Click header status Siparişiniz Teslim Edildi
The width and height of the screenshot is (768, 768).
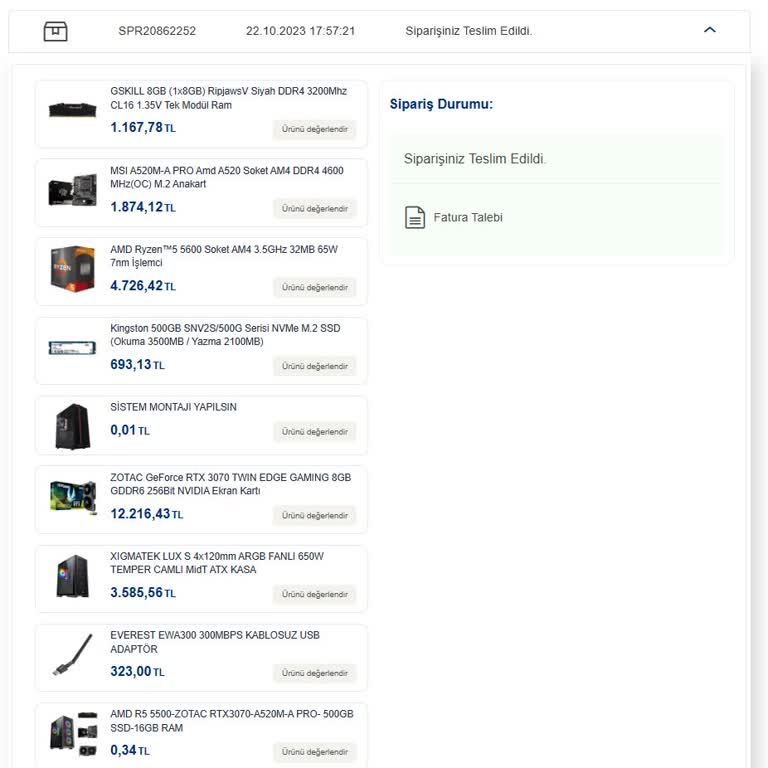(469, 31)
